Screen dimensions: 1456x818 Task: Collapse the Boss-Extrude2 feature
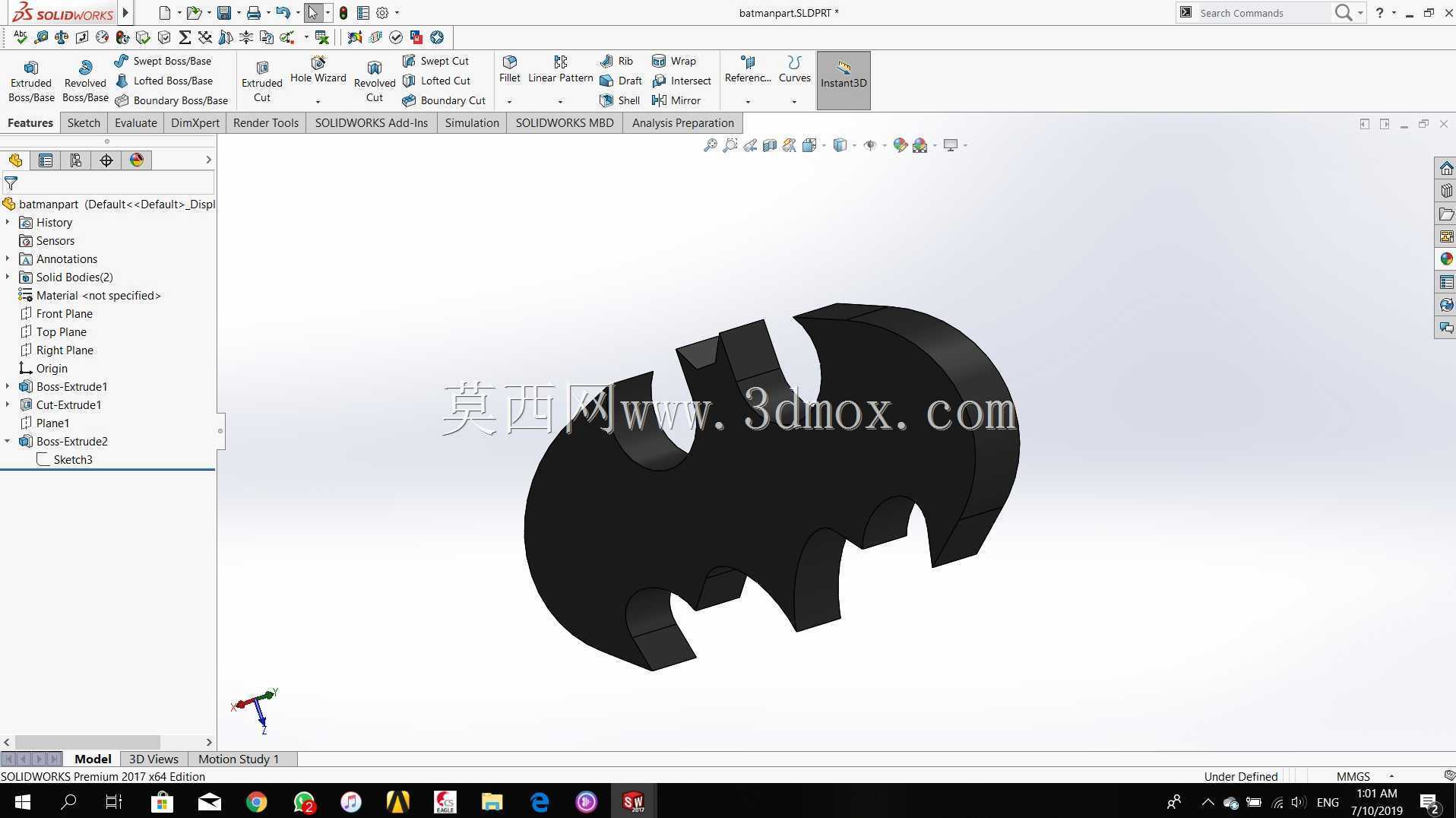(x=8, y=441)
